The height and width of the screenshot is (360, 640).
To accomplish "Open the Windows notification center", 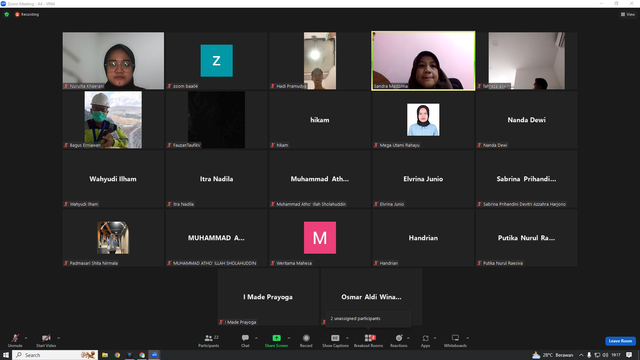I will click(629, 355).
